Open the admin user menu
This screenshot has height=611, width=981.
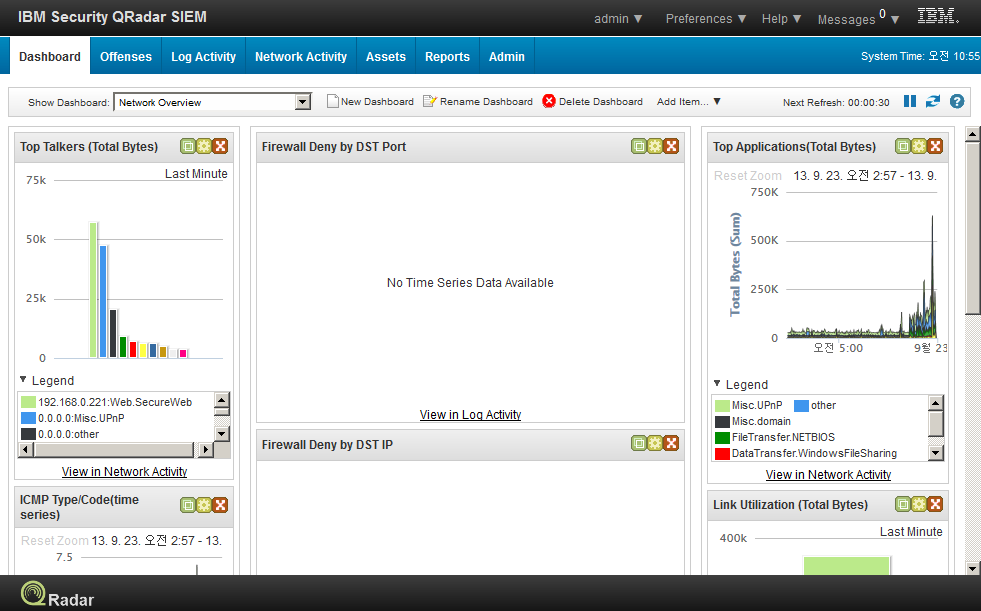(x=618, y=19)
